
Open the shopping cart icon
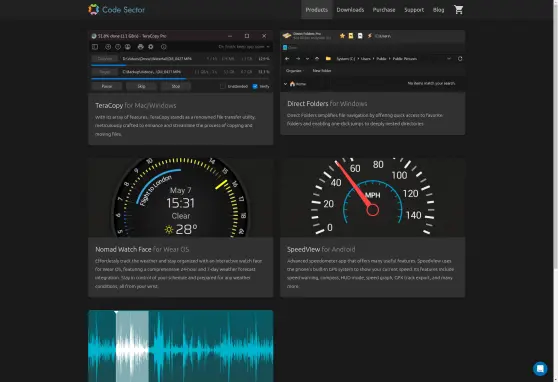coord(458,10)
